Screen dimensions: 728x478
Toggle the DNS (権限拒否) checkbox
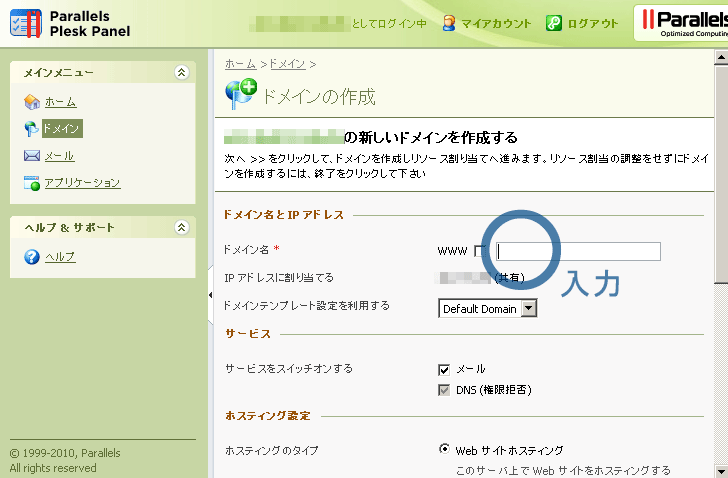444,390
